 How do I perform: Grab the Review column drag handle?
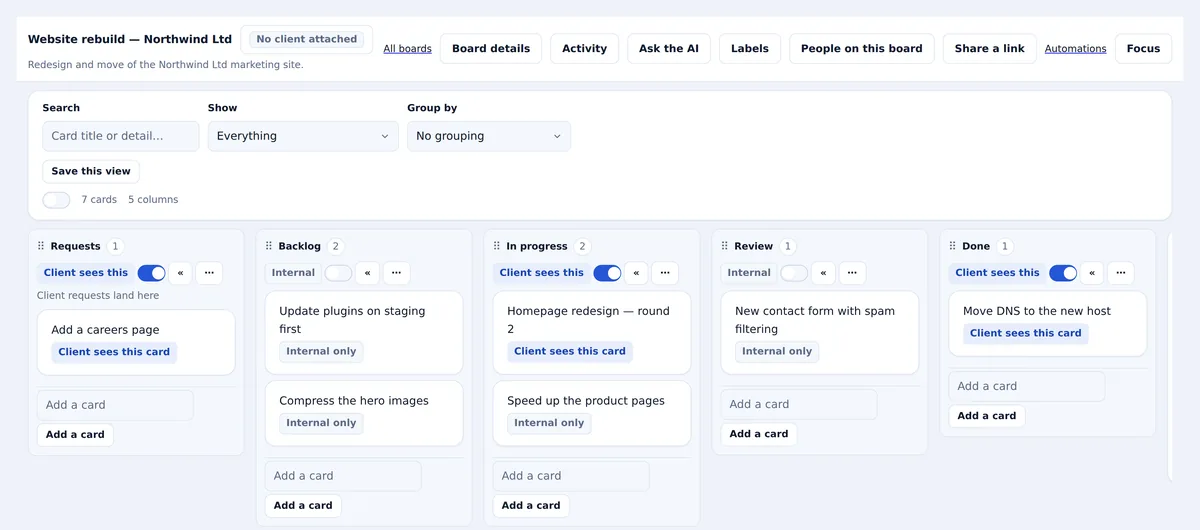725,246
